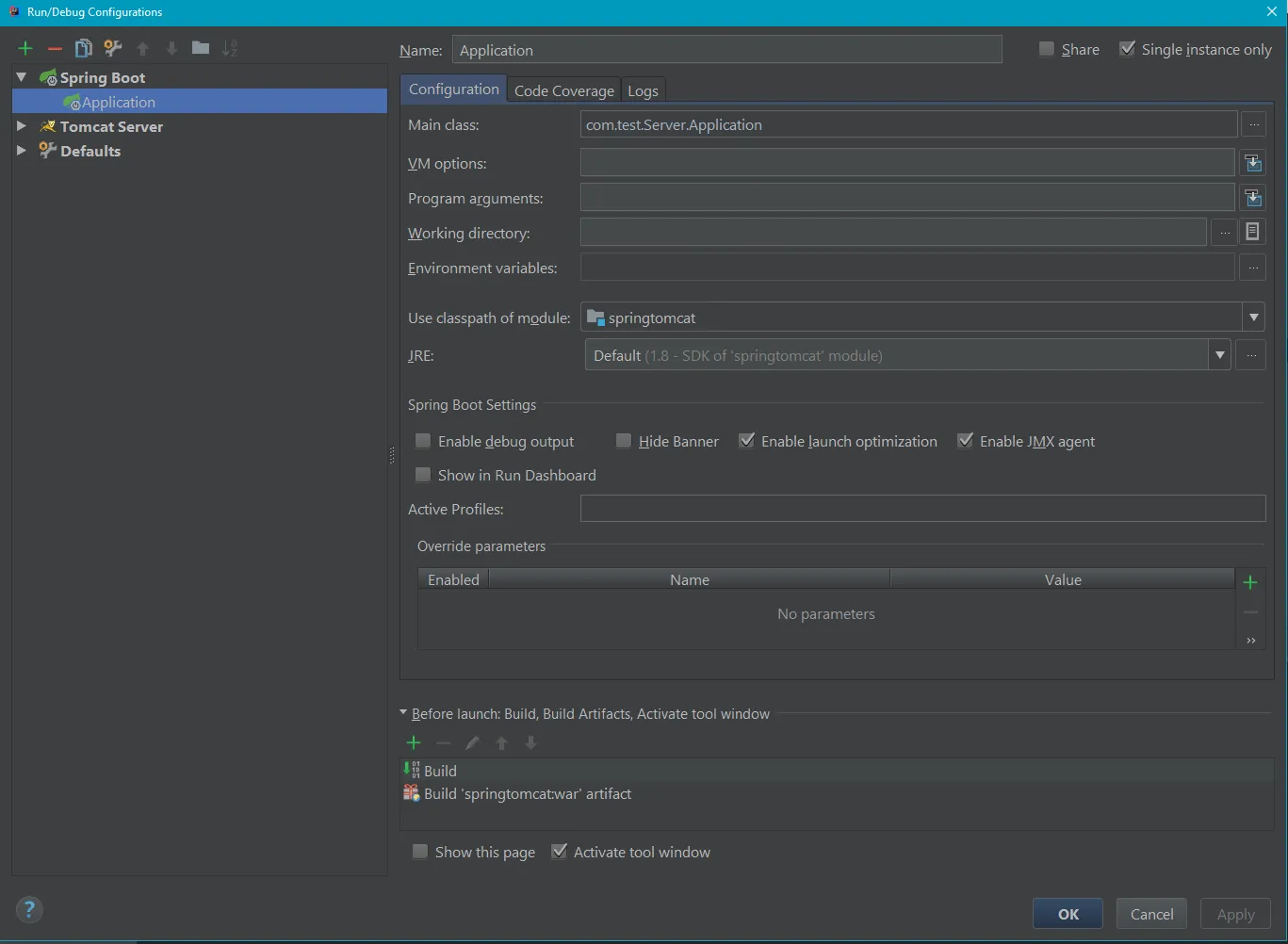1288x944 pixels.
Task: Collapse the Spring Boot tree node
Action: (22, 76)
